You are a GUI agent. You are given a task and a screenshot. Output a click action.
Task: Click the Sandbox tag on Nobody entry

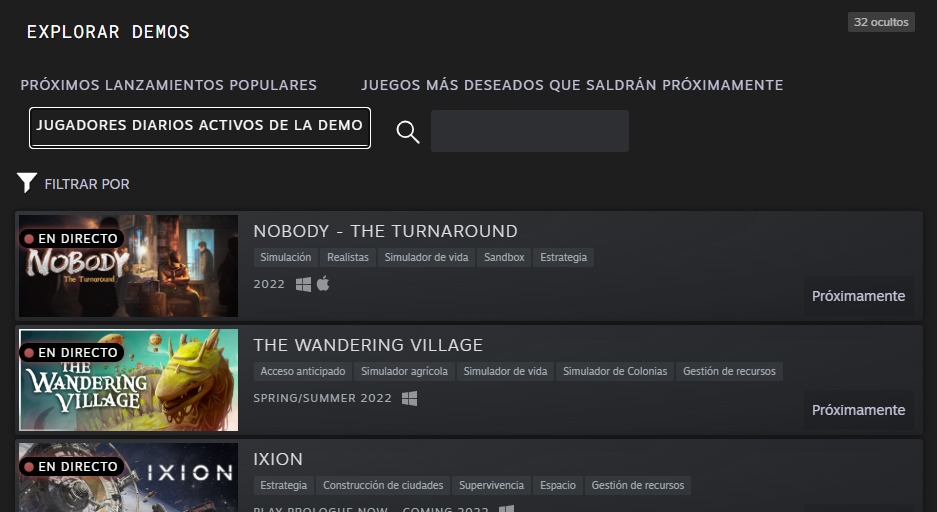[504, 257]
